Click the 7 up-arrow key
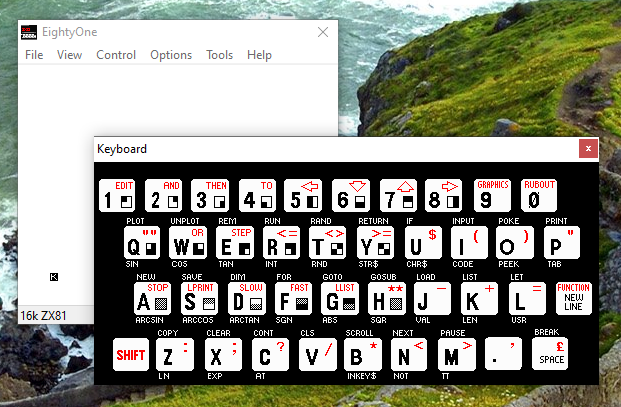The image size is (621, 407). coord(398,196)
